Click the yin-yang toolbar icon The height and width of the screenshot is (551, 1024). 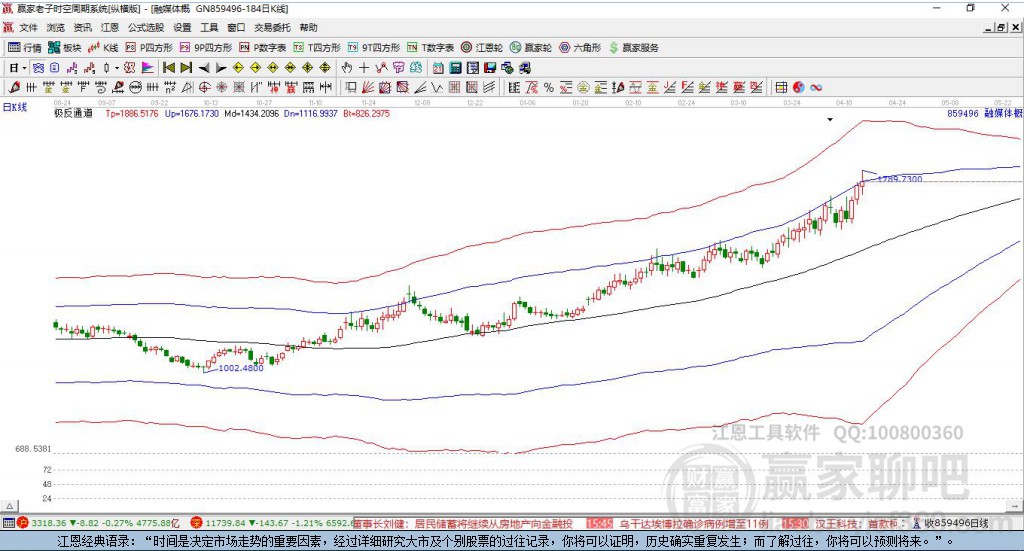point(799,87)
